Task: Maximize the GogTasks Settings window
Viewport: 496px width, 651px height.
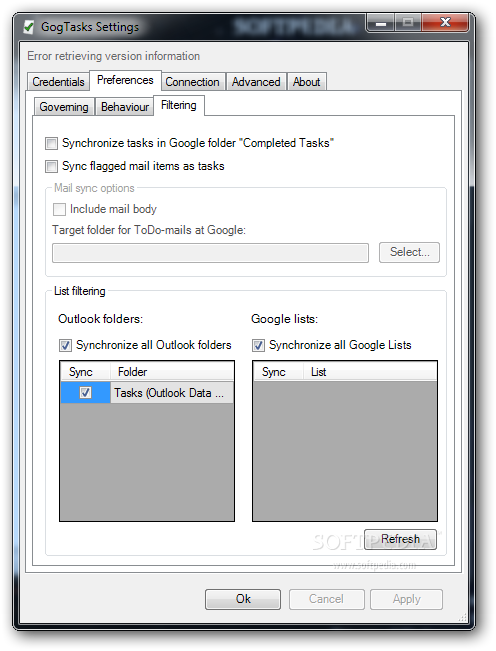Action: 408,23
